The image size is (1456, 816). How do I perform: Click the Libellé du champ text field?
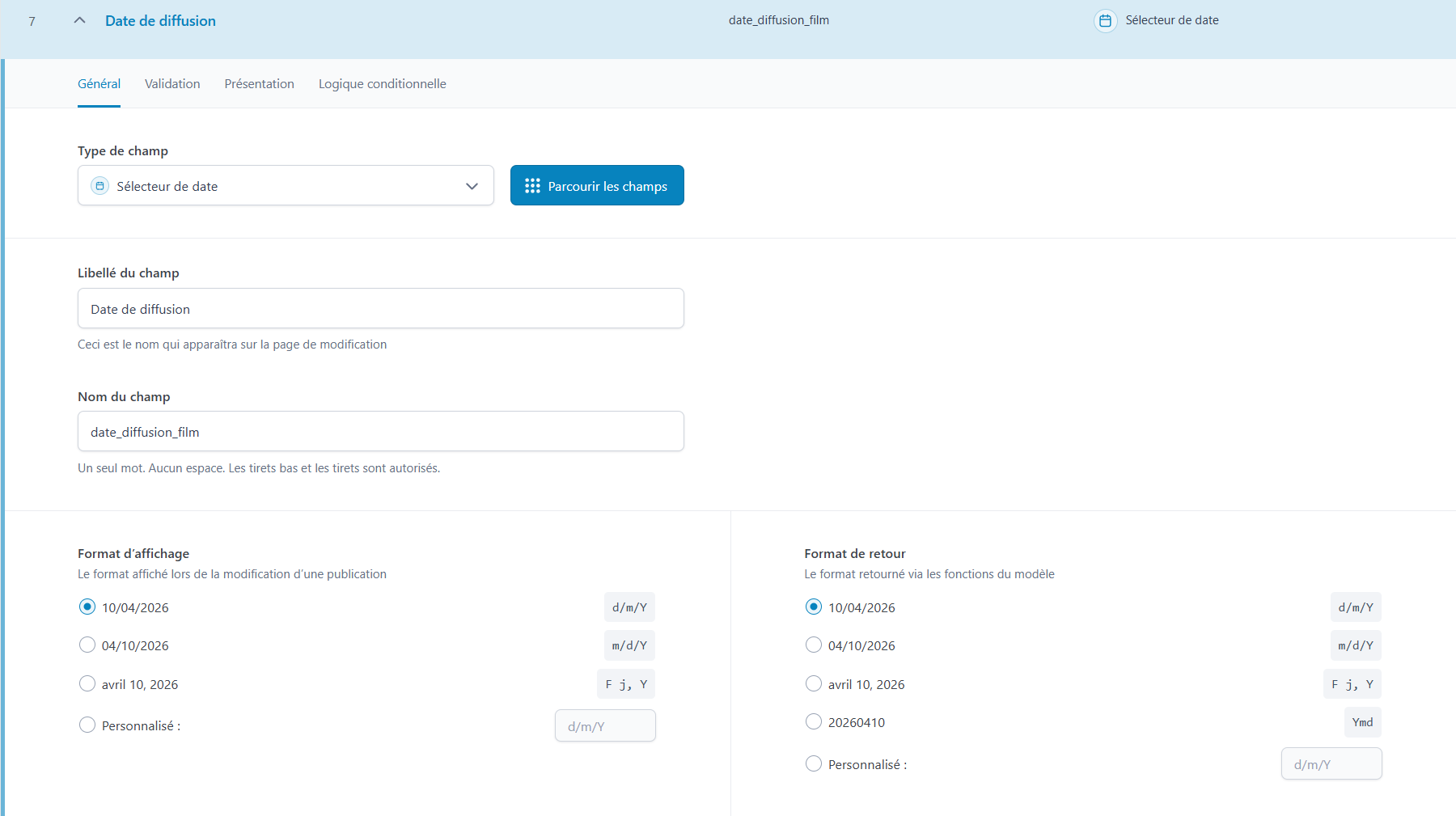click(x=380, y=309)
